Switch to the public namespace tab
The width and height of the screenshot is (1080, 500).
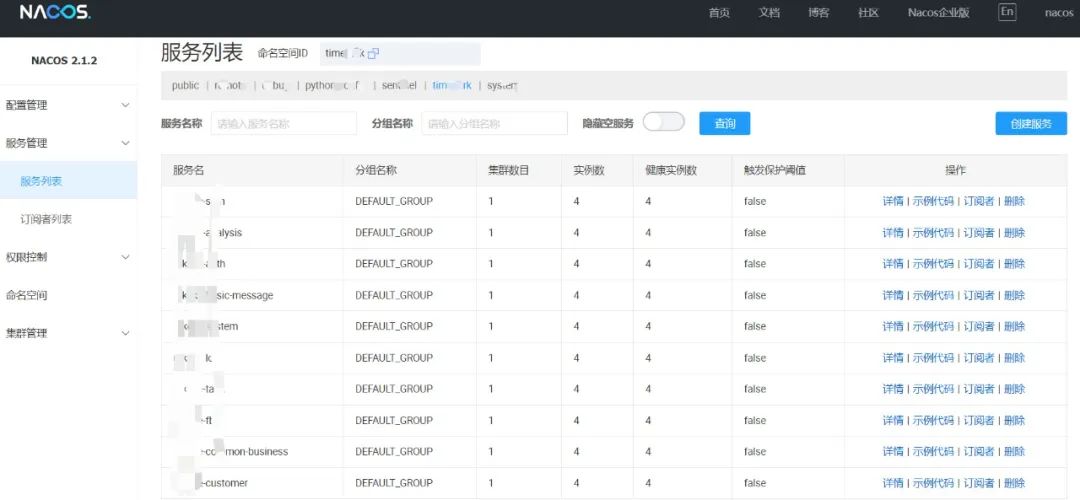coord(185,85)
